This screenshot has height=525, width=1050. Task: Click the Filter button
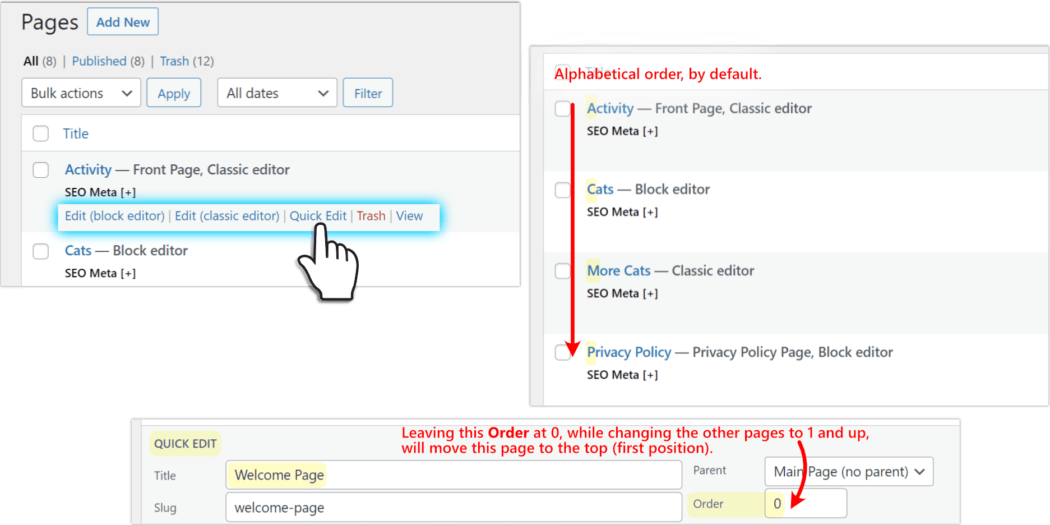point(368,93)
